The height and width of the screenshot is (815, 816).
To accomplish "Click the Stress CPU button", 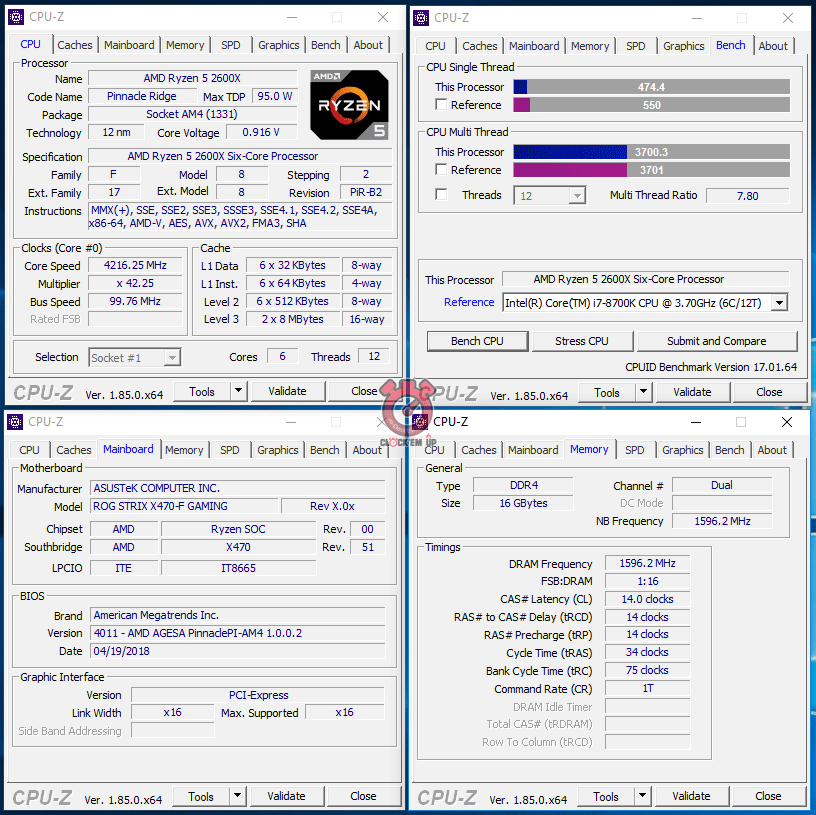I will point(582,341).
